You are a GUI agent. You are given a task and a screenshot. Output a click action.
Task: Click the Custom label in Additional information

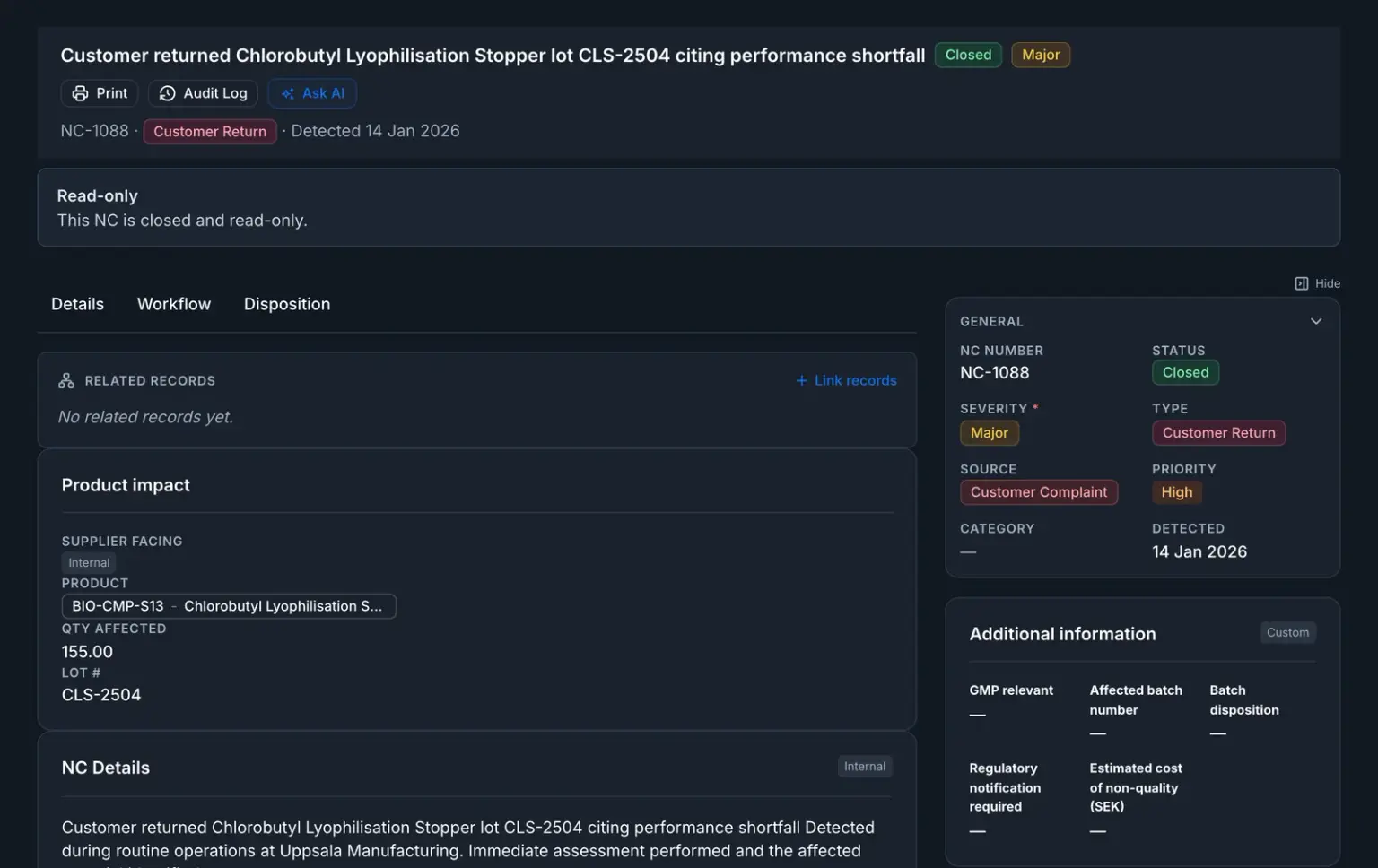click(x=1287, y=633)
